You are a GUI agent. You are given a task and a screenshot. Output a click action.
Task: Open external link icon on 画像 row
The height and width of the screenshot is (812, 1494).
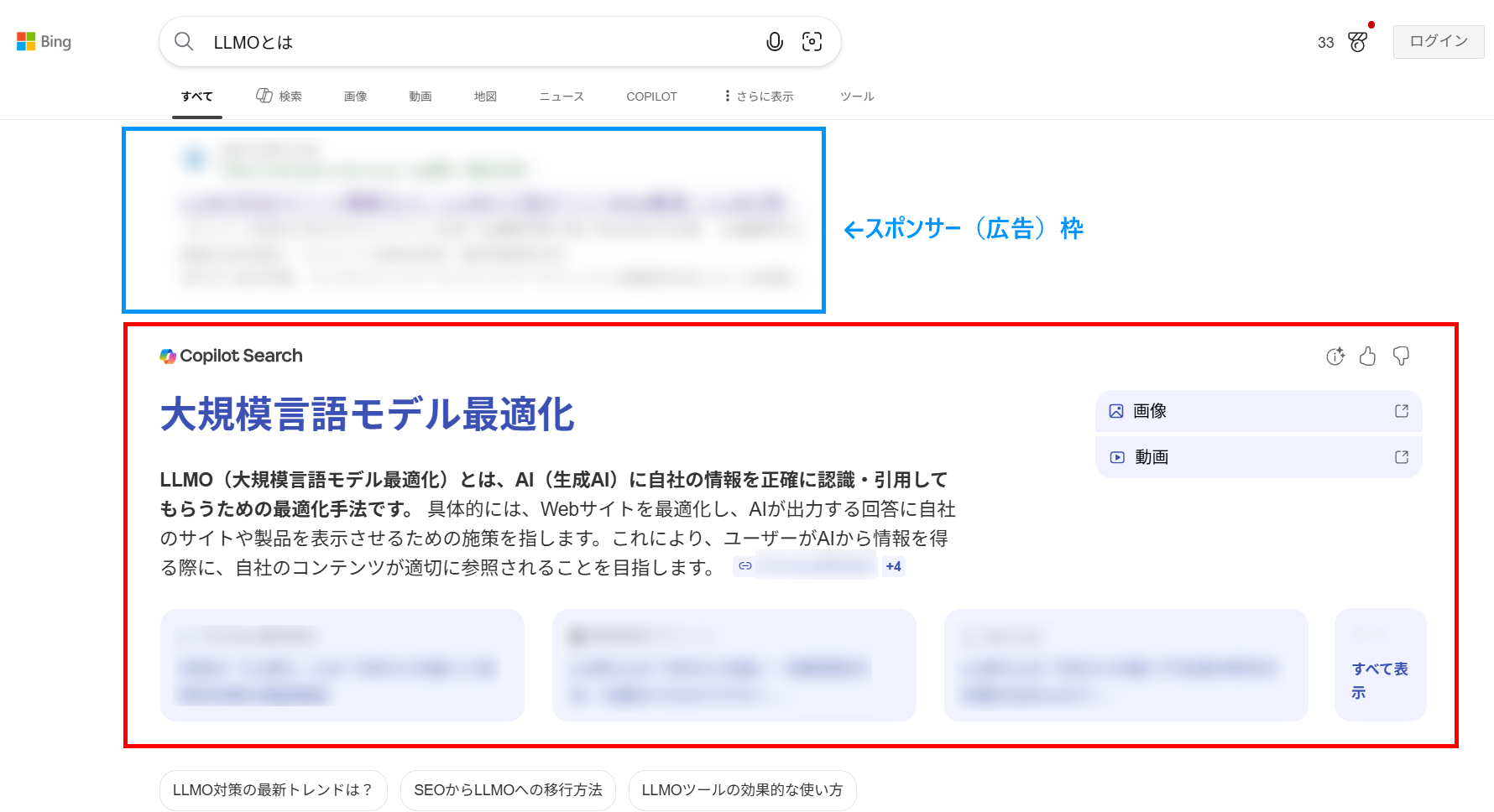[1401, 411]
